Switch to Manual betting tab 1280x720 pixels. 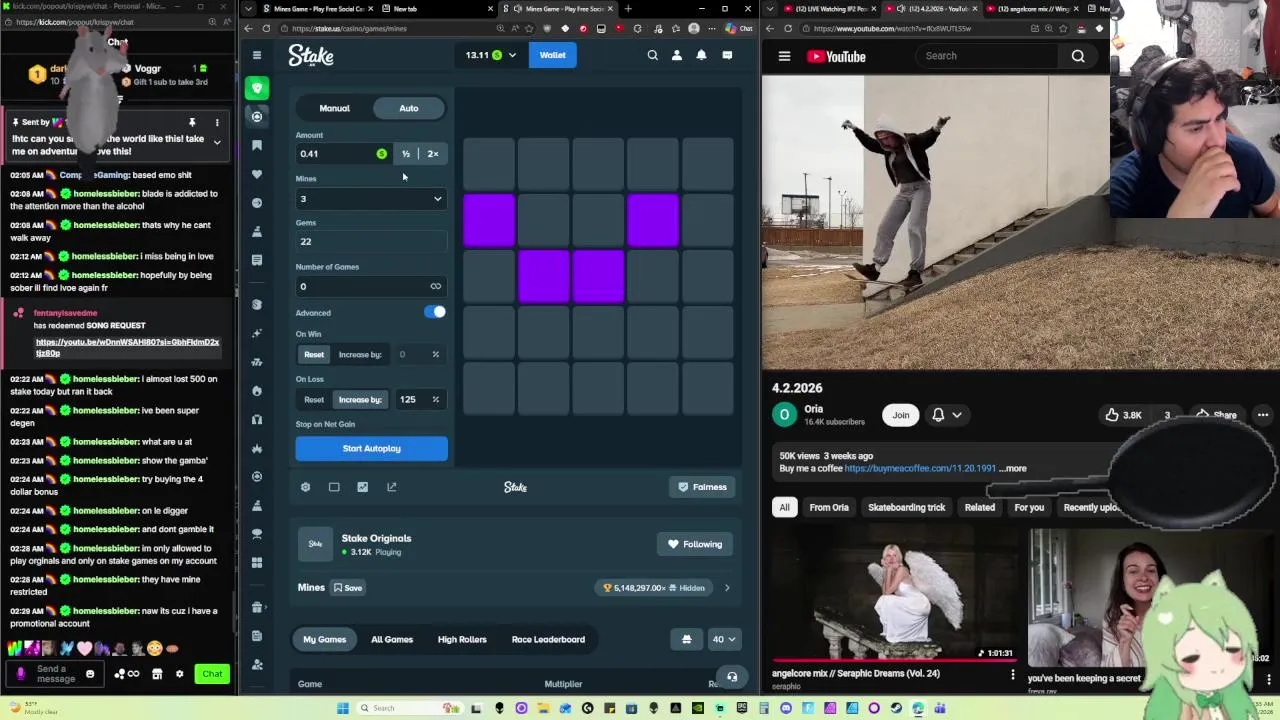click(334, 108)
